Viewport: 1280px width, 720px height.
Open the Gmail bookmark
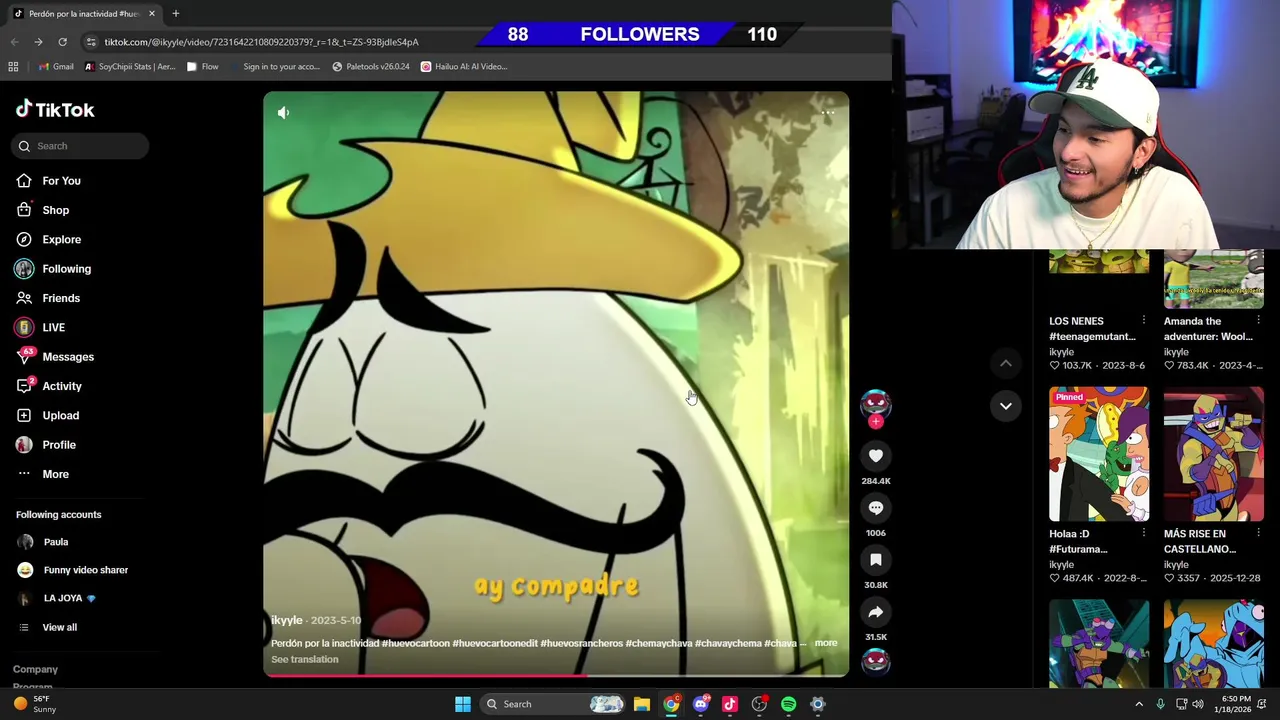pos(56,67)
